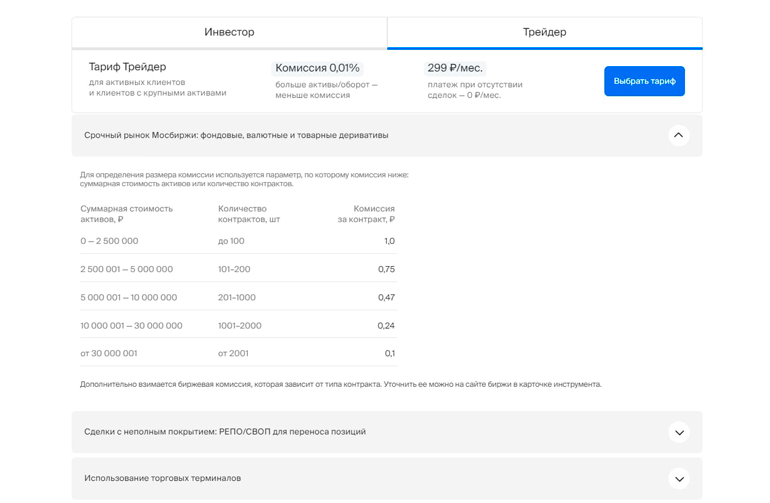This screenshot has width=770, height=503.
Task: Click the Для определения размера комиссии note
Action: pos(244,179)
